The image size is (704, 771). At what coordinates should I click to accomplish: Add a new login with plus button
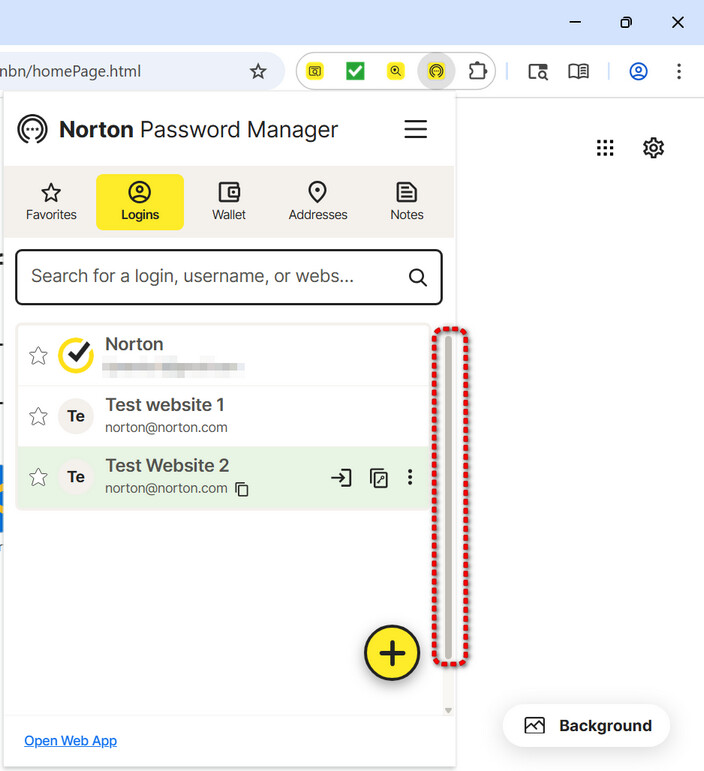(x=392, y=653)
